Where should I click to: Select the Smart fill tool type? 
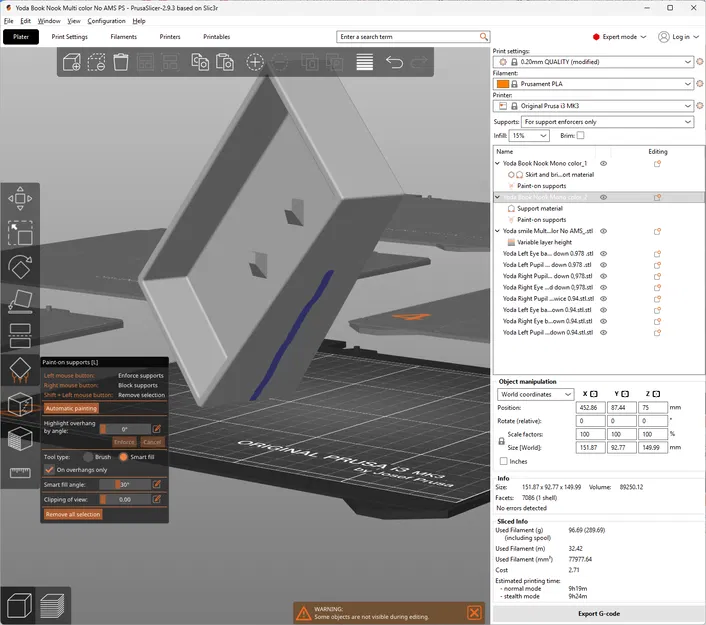click(123, 457)
